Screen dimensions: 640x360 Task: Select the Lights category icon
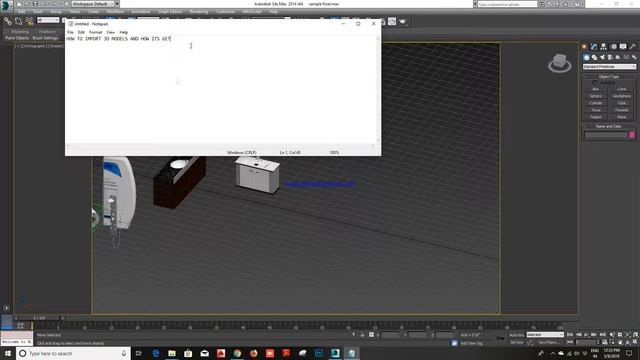(x=602, y=57)
